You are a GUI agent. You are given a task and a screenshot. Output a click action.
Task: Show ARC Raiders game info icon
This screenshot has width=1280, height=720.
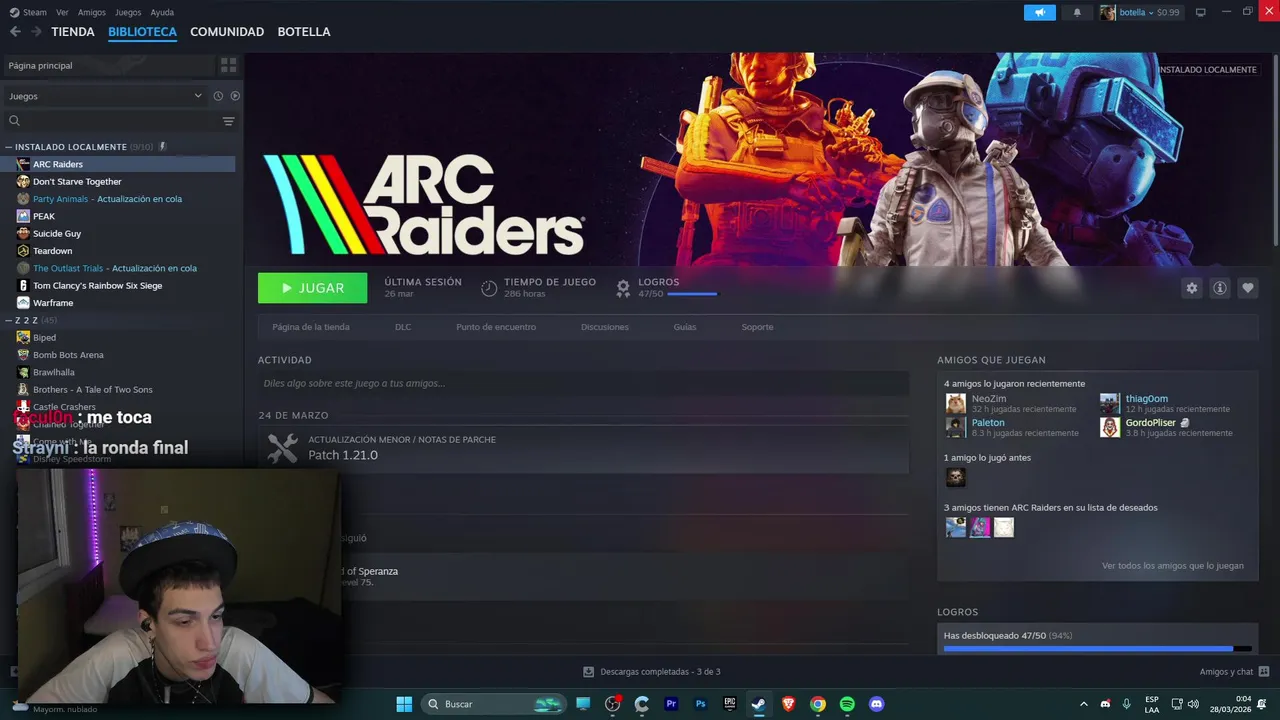pos(1220,288)
